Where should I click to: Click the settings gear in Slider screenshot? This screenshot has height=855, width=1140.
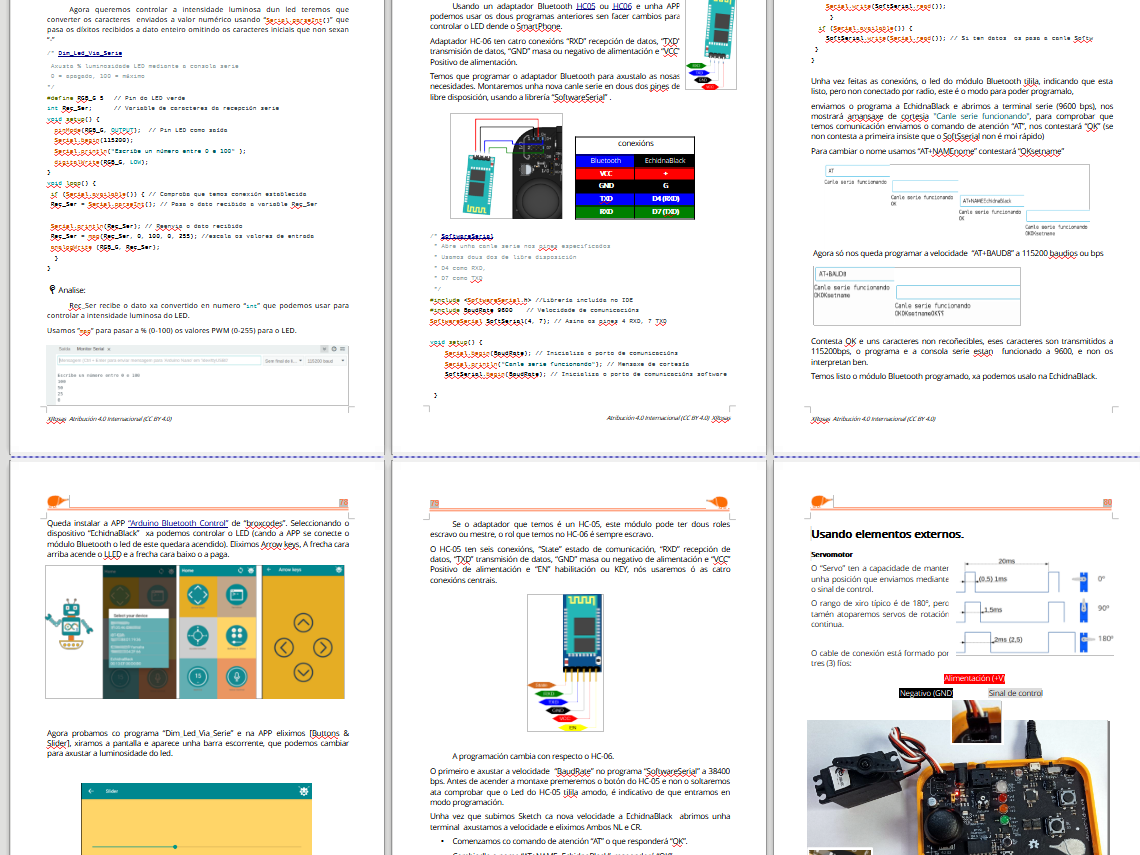coord(304,791)
